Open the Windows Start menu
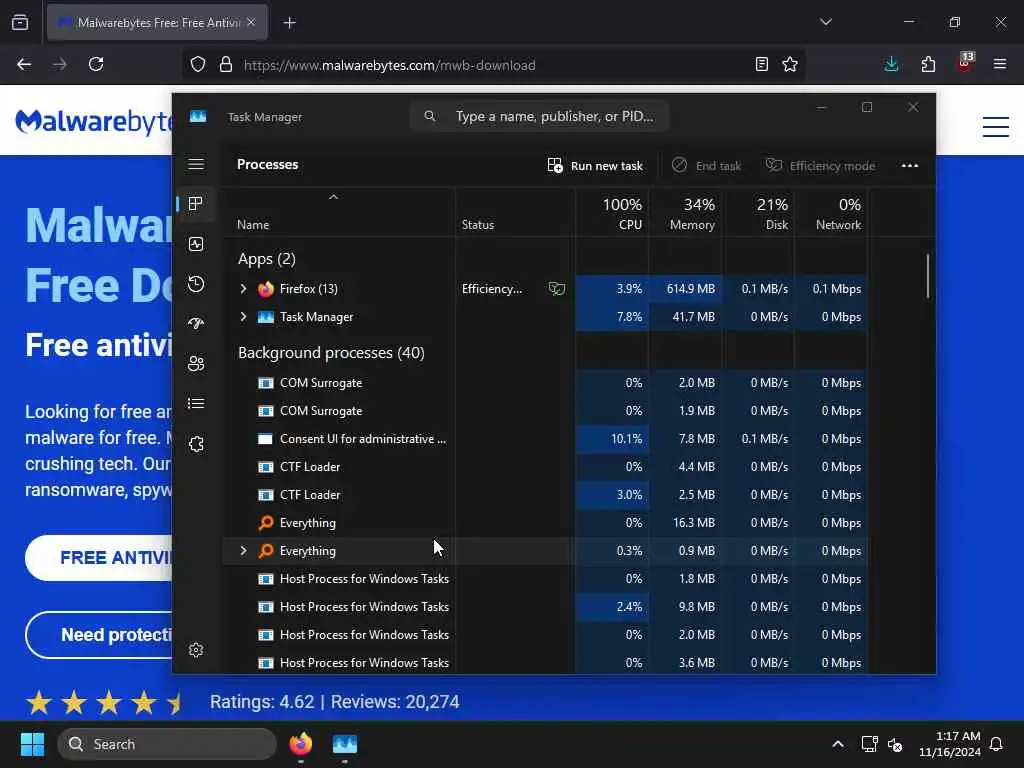This screenshot has height=768, width=1024. (x=33, y=744)
